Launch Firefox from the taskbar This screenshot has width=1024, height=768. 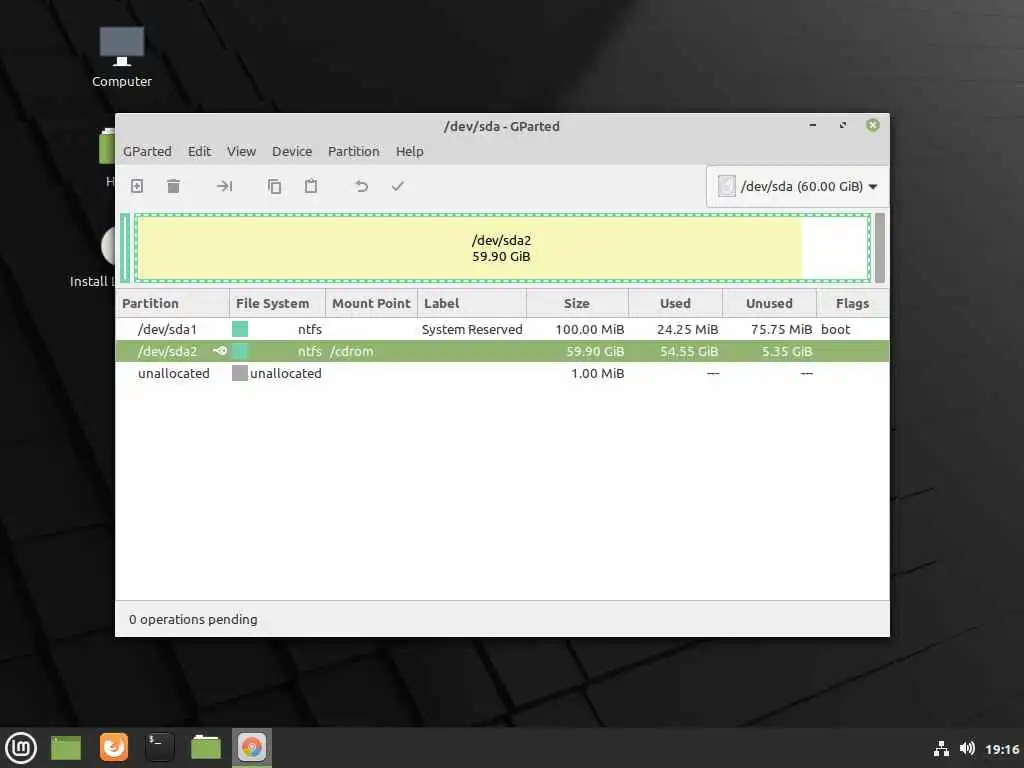[x=114, y=747]
